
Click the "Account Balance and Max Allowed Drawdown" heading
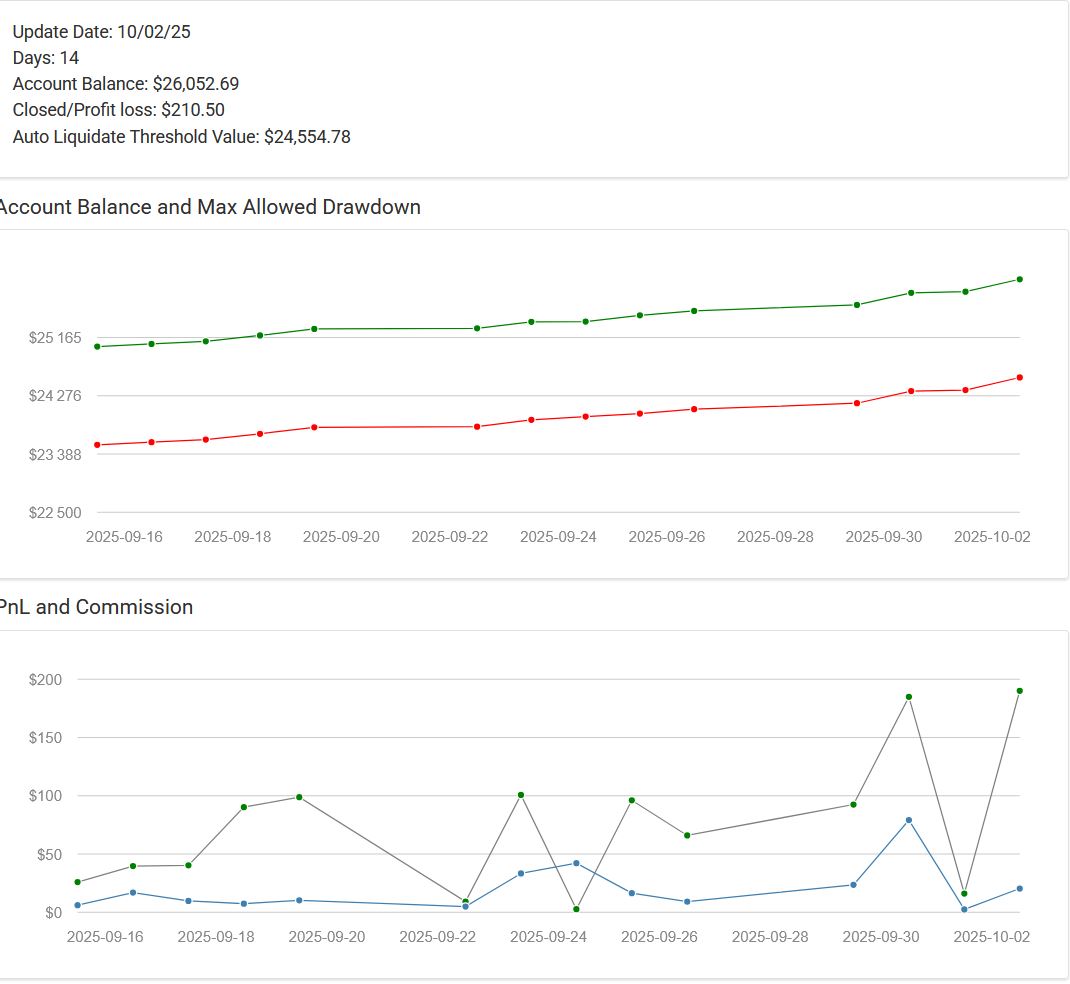click(210, 207)
